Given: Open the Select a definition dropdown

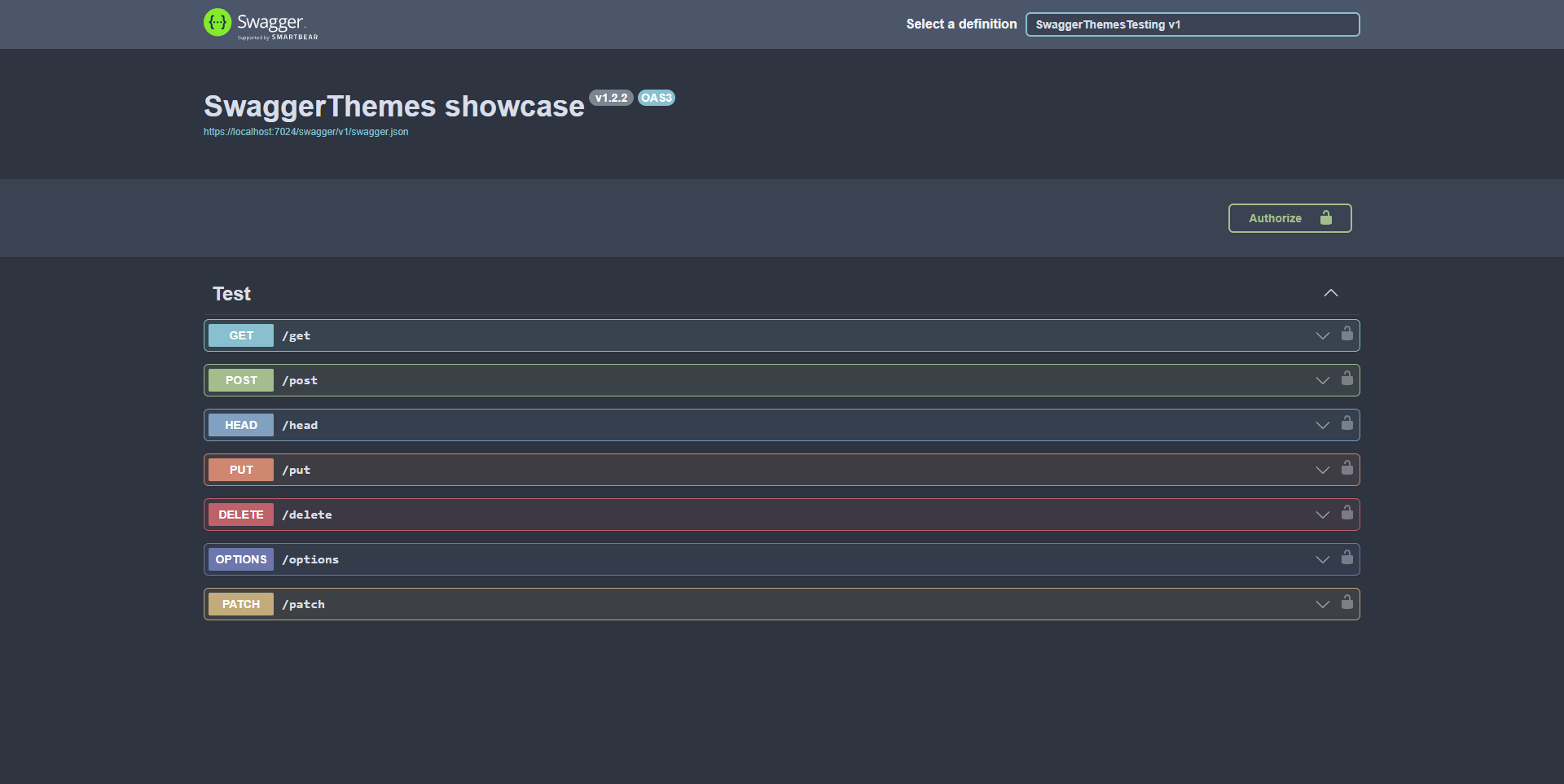Looking at the screenshot, I should click(x=1193, y=24).
